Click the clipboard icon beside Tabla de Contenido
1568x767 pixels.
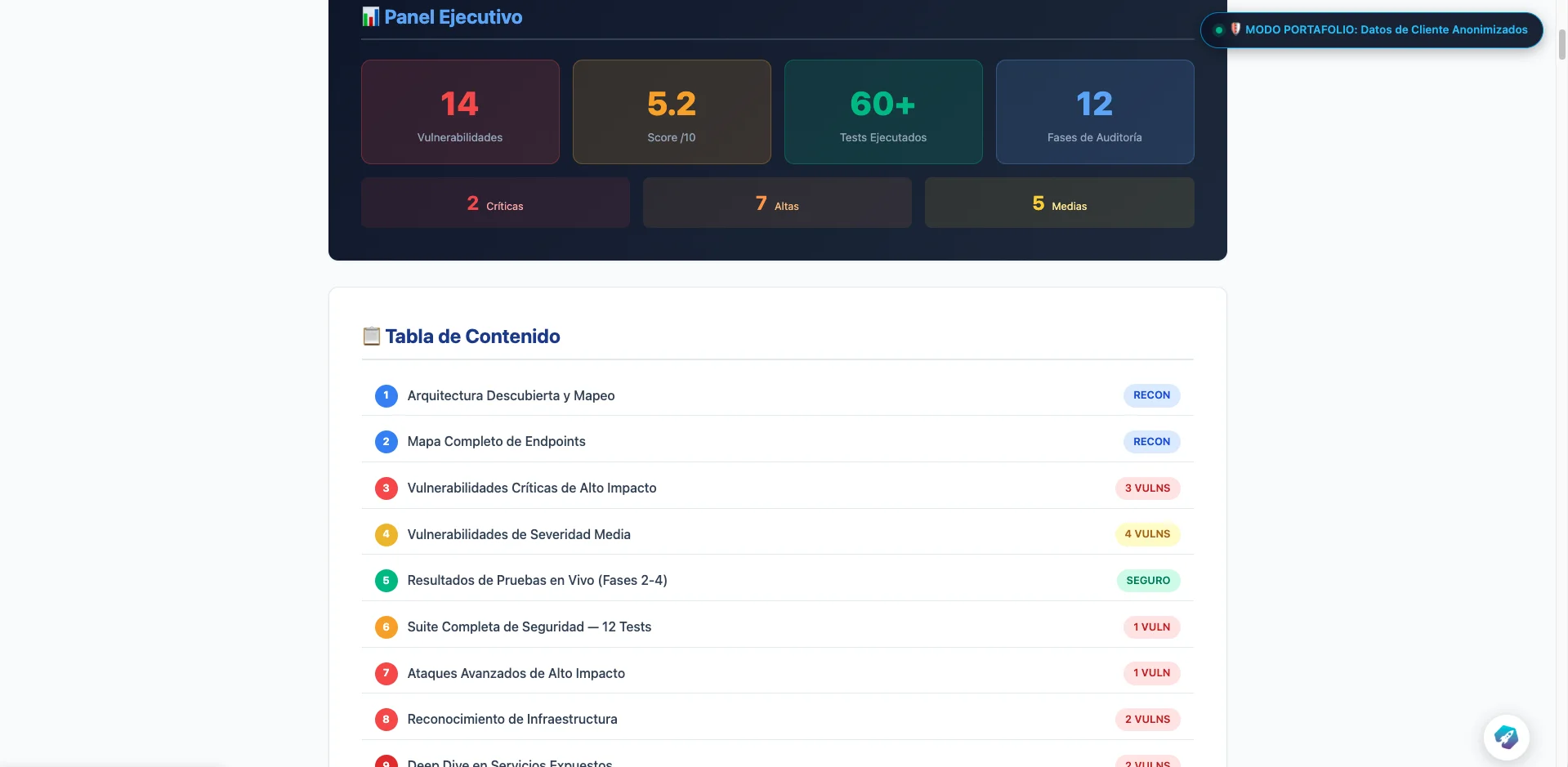pos(372,336)
